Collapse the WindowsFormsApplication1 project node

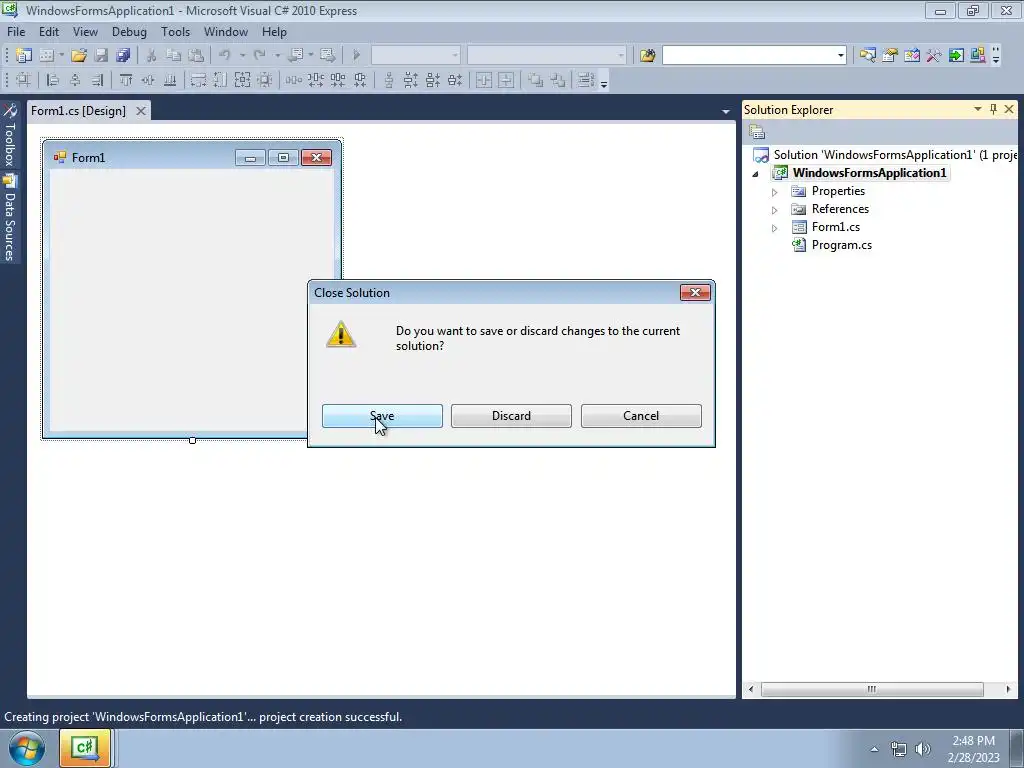coord(756,174)
